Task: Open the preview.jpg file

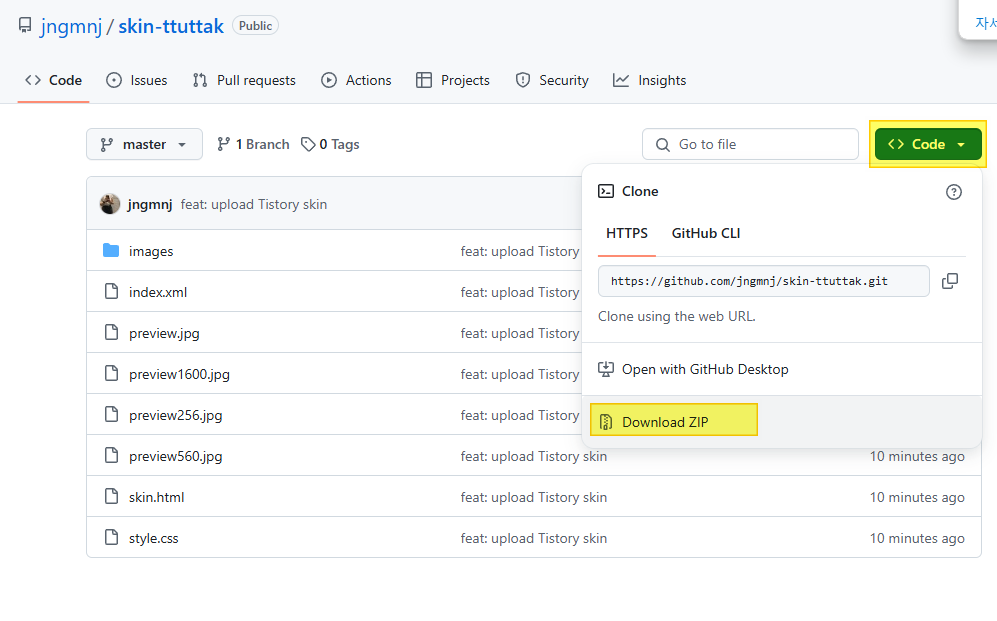Action: pyautogui.click(x=164, y=333)
